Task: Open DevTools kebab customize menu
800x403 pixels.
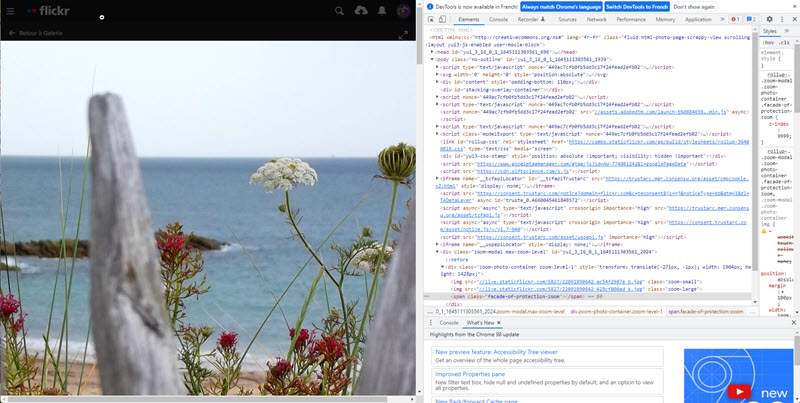Action: tap(782, 19)
